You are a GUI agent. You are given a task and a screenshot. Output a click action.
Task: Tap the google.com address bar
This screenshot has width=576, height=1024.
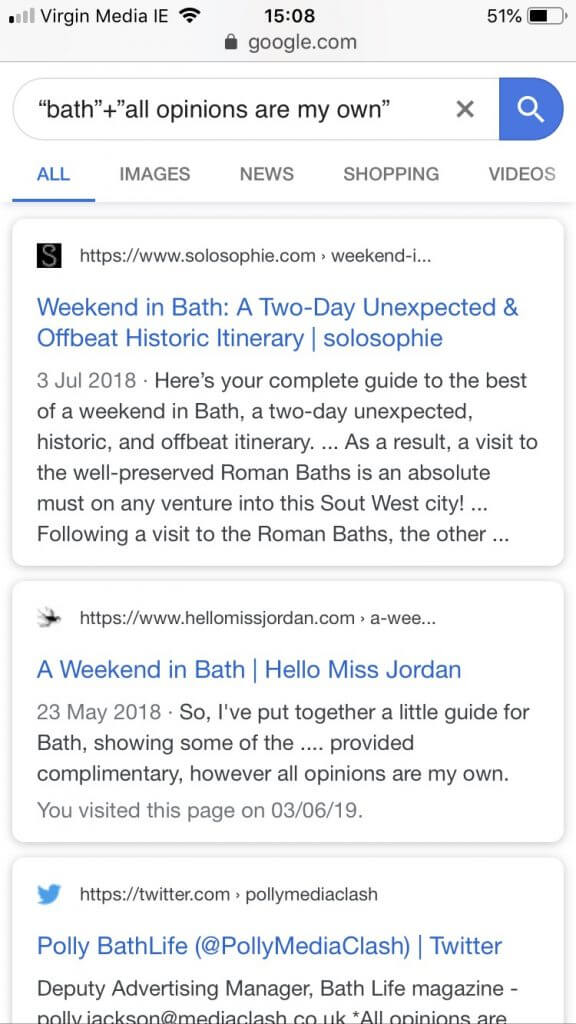pyautogui.click(x=288, y=42)
